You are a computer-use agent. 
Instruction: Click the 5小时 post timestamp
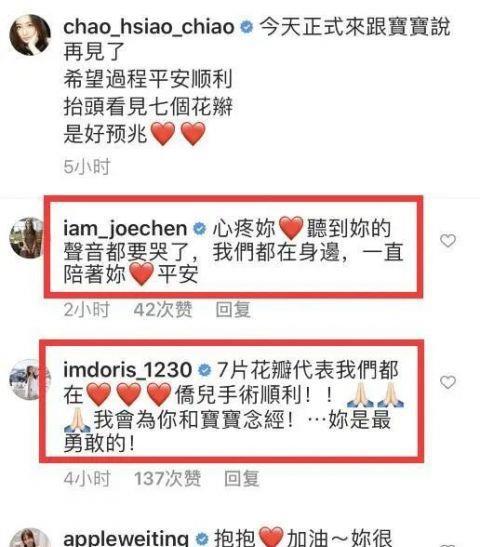87,166
